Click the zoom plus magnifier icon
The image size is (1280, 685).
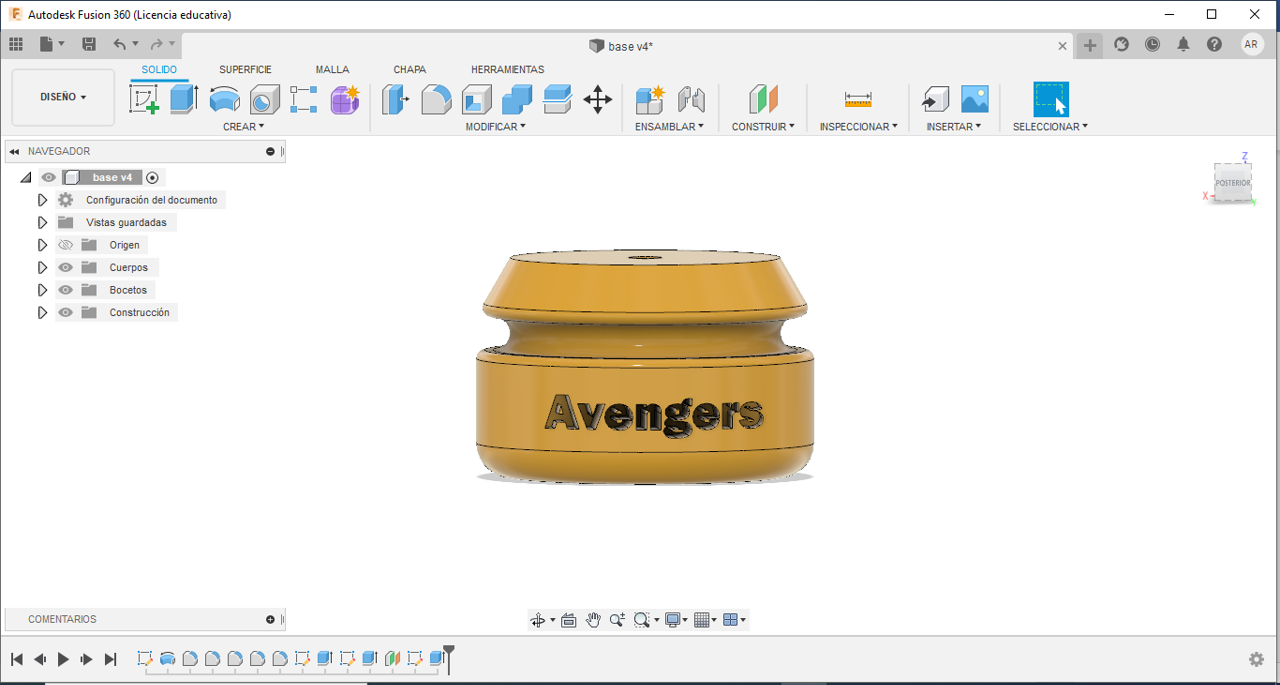617,620
